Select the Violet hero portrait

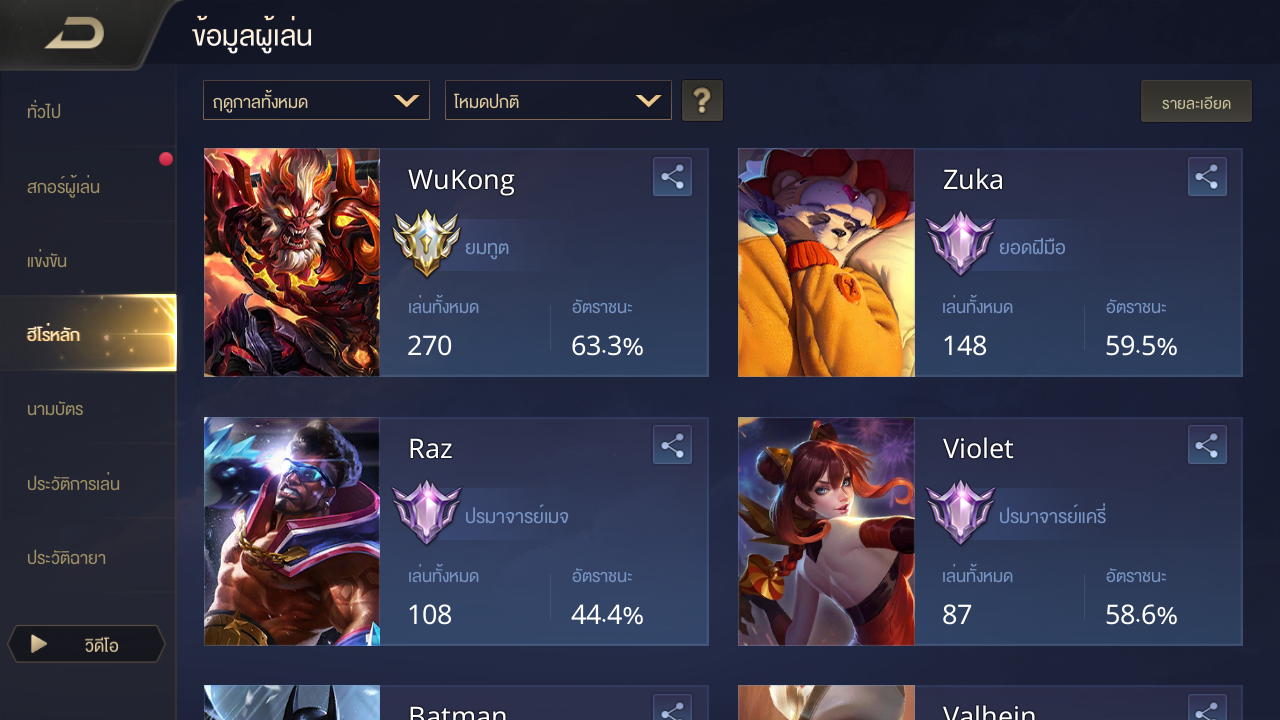click(x=826, y=531)
